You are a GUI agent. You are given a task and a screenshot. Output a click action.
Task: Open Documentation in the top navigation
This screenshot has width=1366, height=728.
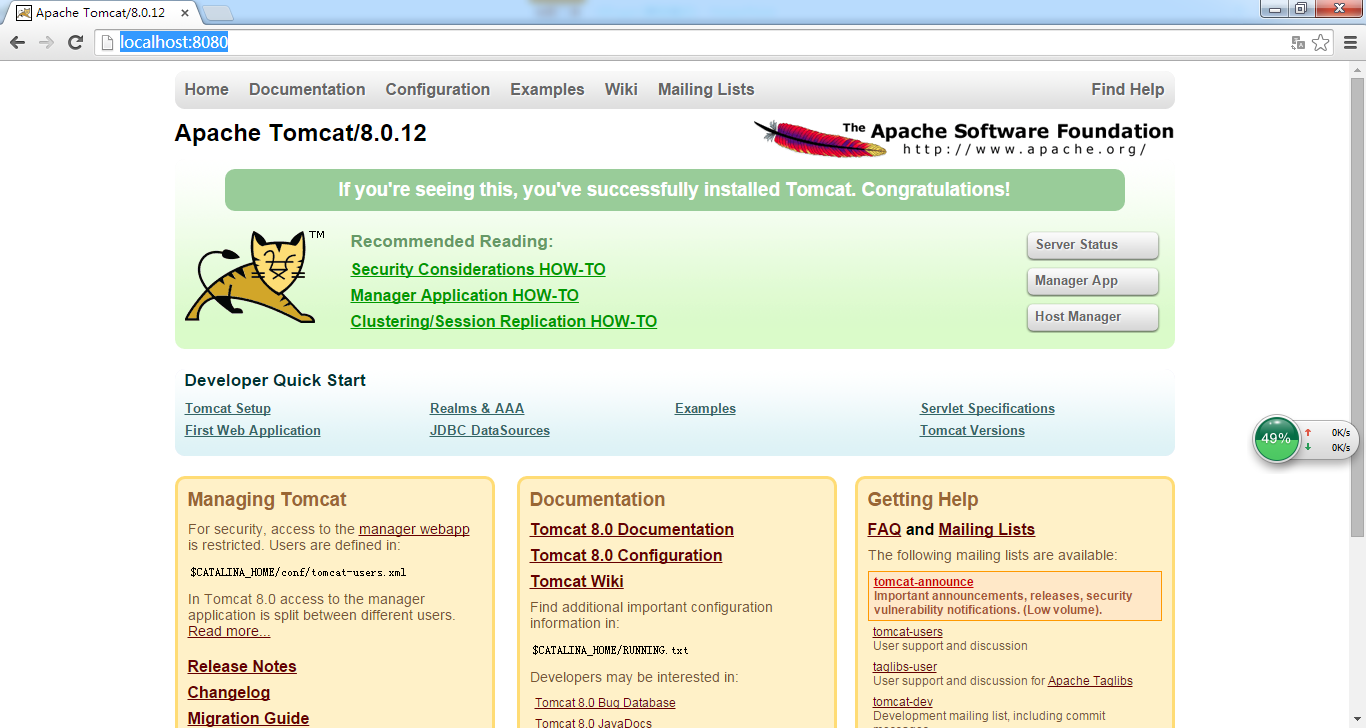coord(307,89)
